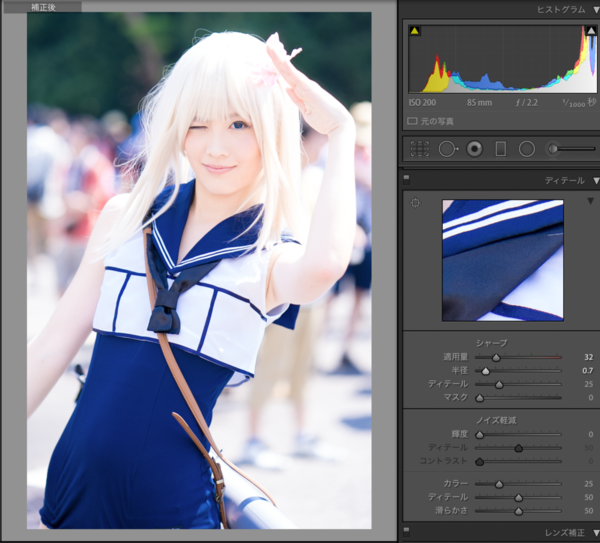Image resolution: width=600 pixels, height=543 pixels.
Task: Select the adjustment brush tool
Action: [x=570, y=149]
